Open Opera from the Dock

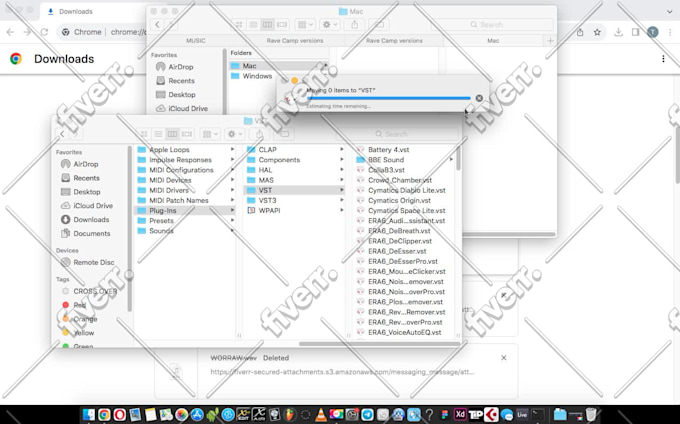(120, 414)
